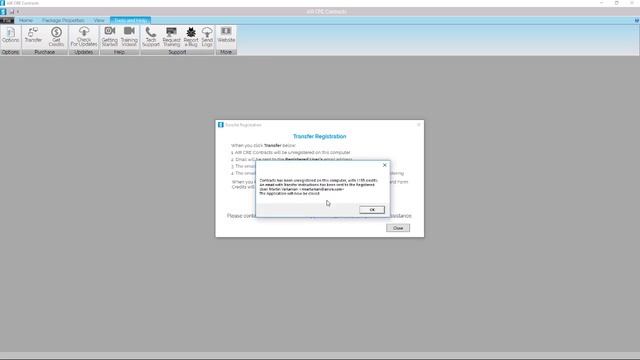Click OK in the message box

[372, 210]
